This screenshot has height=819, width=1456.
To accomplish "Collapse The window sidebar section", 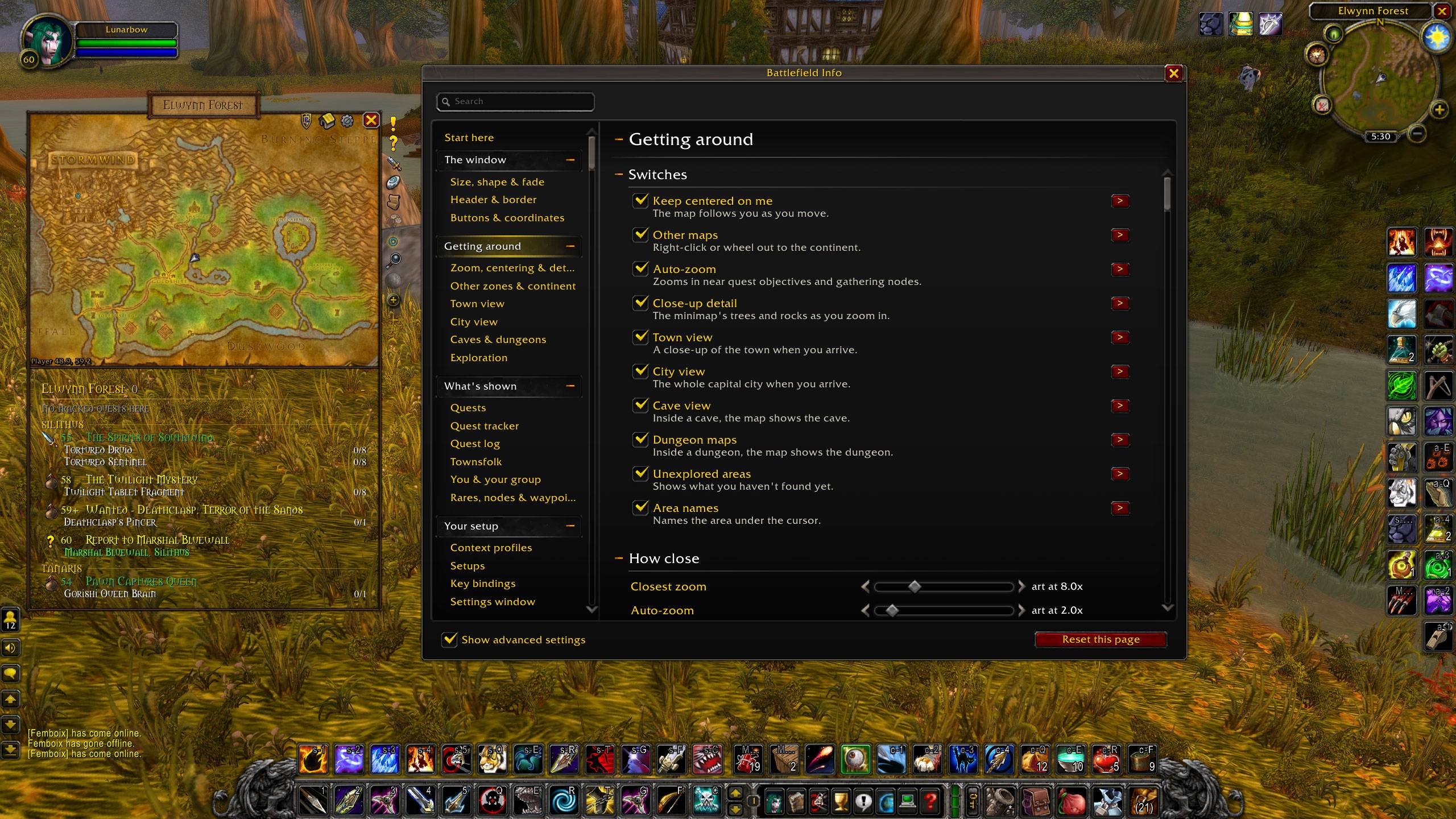I will point(570,160).
